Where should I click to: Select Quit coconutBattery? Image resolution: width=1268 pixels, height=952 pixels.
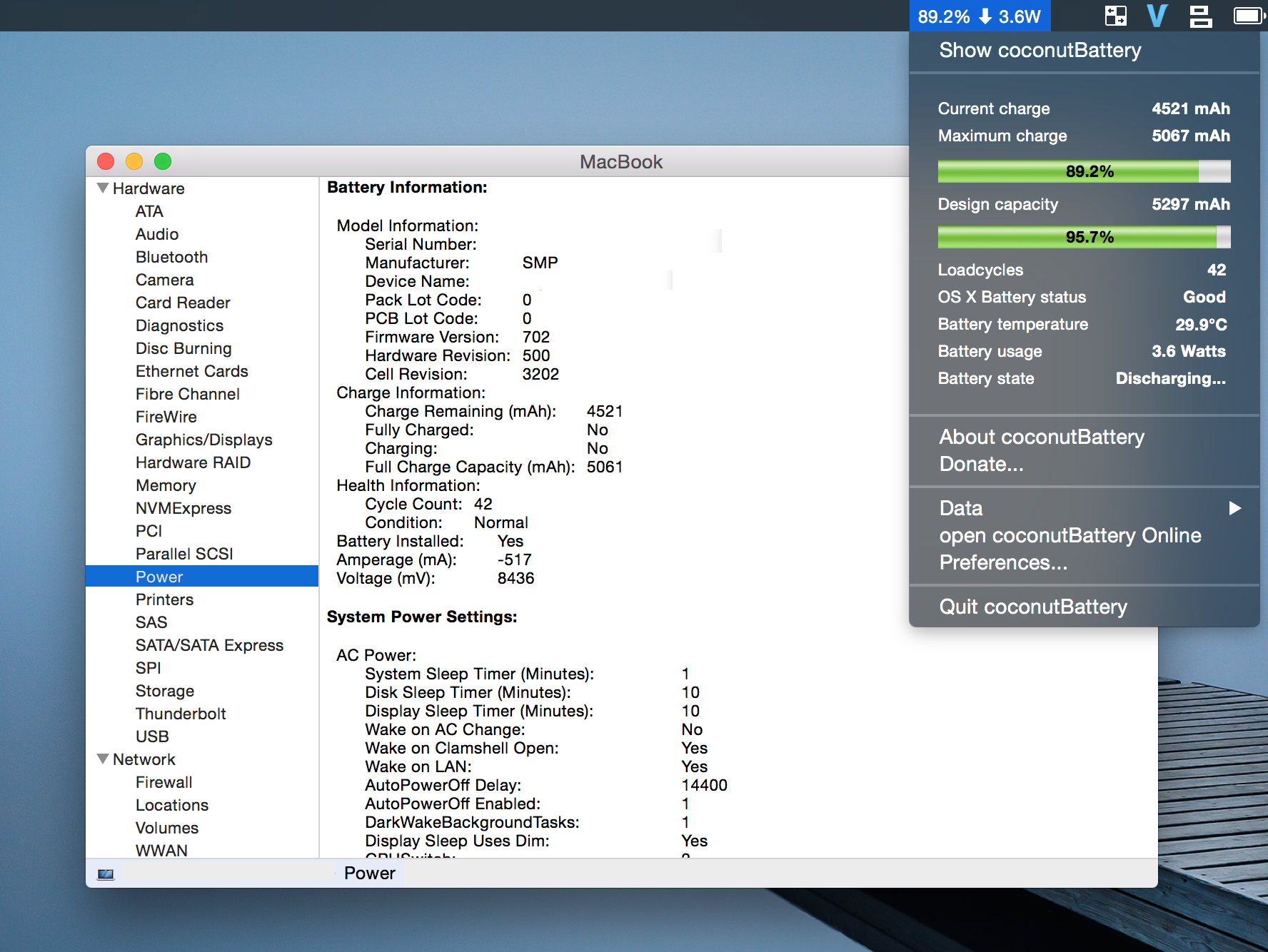point(1033,607)
